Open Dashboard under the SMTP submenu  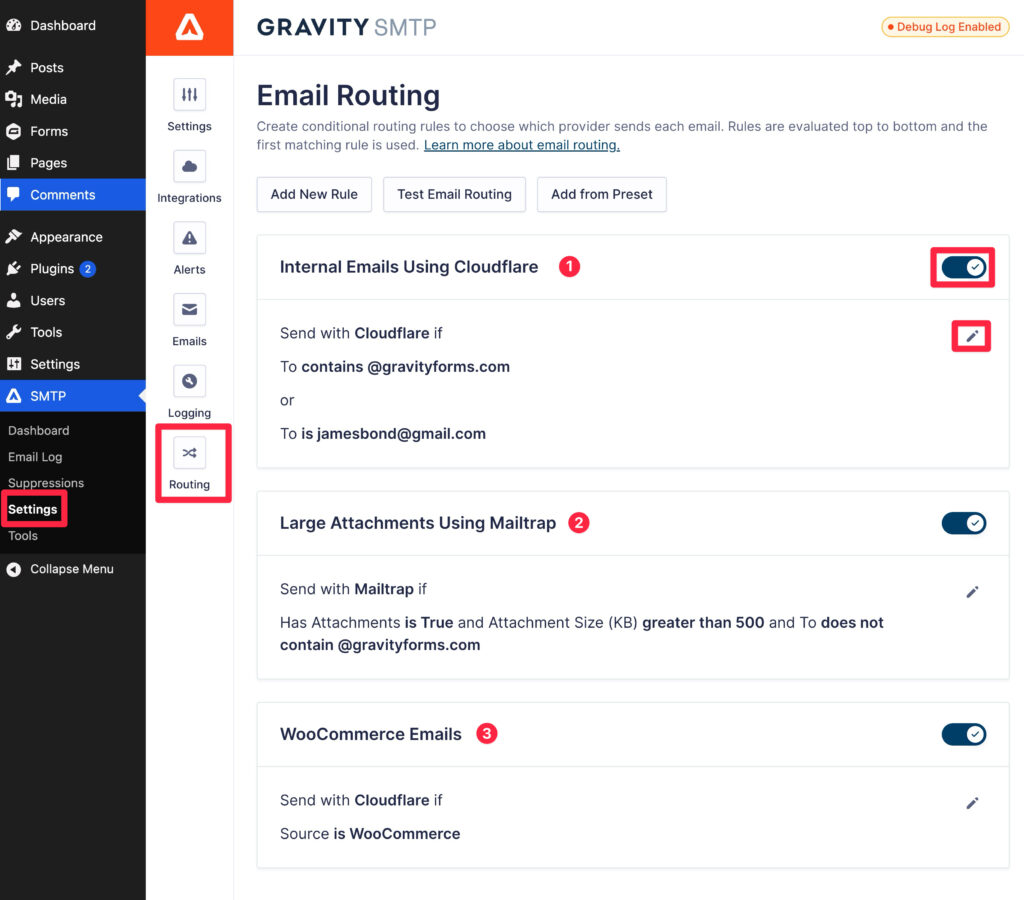pos(39,430)
